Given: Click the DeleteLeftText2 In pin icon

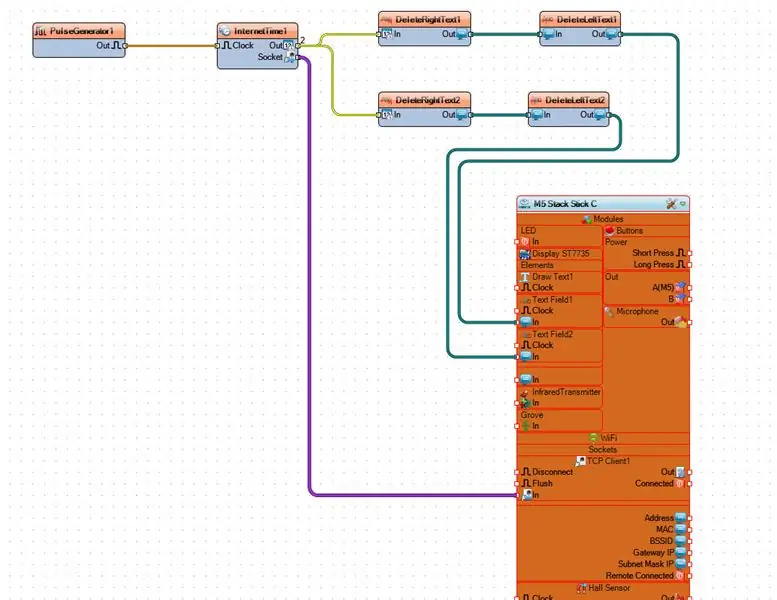Looking at the screenshot, I should (537, 115).
